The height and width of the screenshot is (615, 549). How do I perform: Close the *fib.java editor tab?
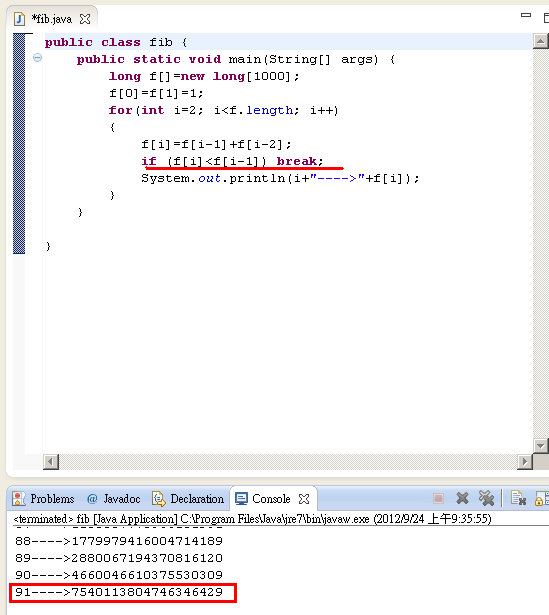85,19
